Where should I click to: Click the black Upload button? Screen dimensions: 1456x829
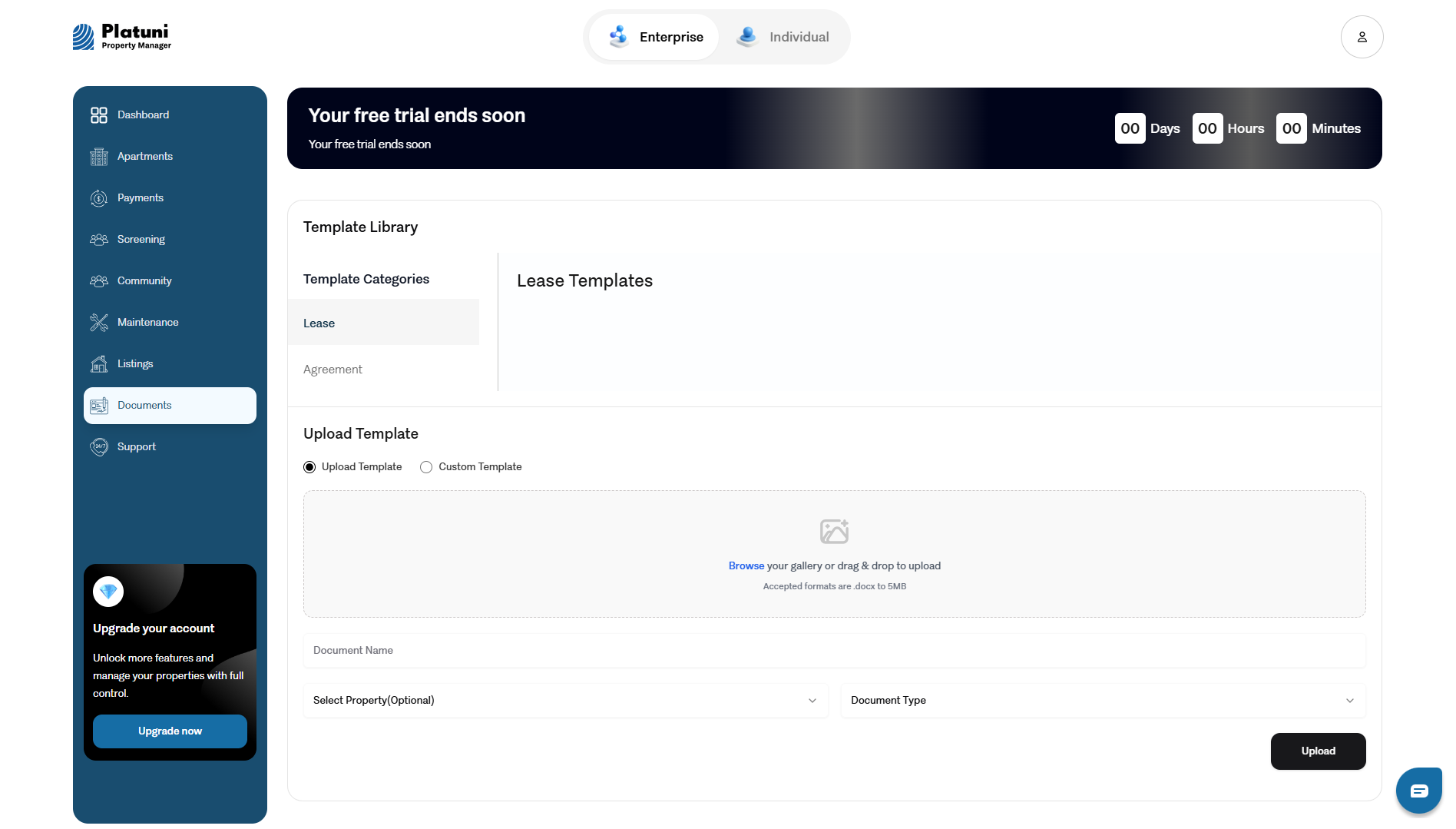pyautogui.click(x=1318, y=751)
